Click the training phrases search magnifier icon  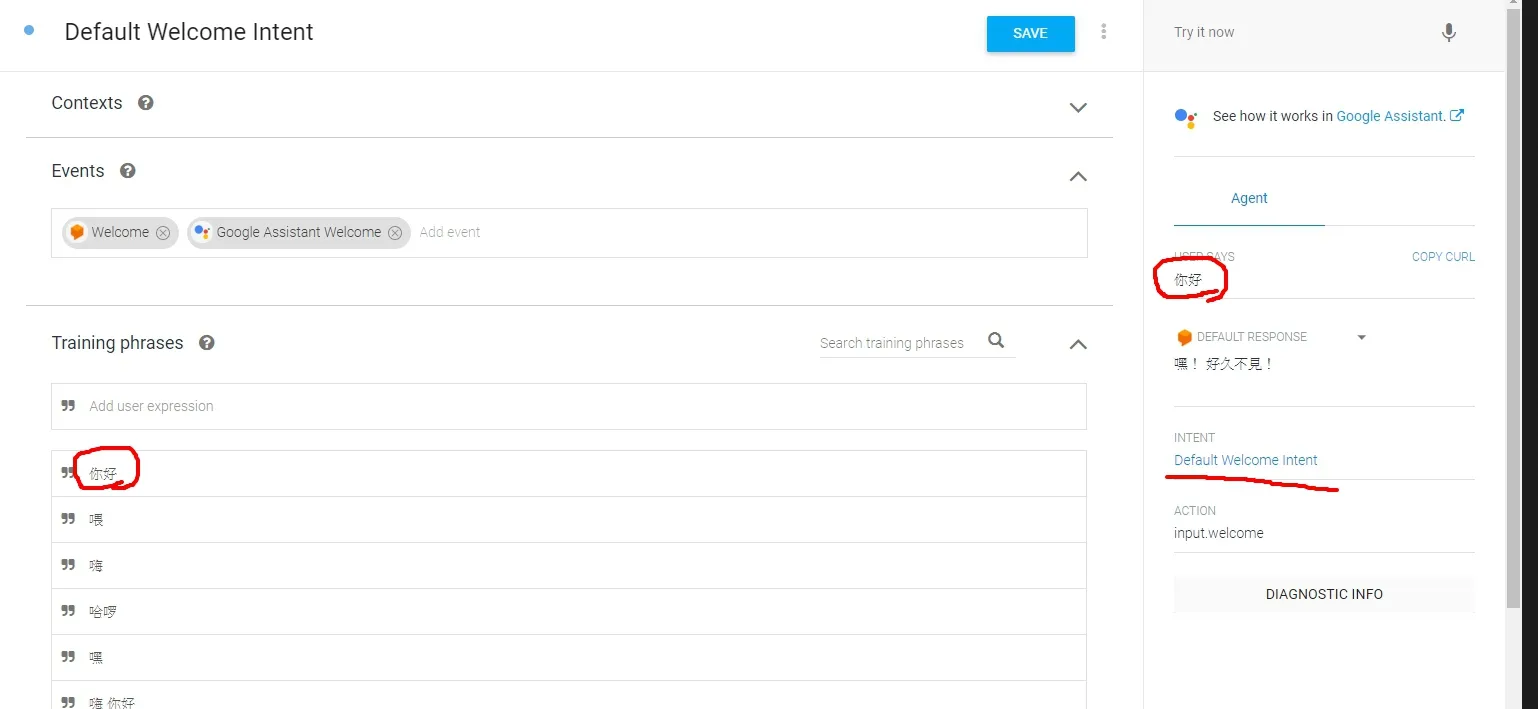(996, 340)
